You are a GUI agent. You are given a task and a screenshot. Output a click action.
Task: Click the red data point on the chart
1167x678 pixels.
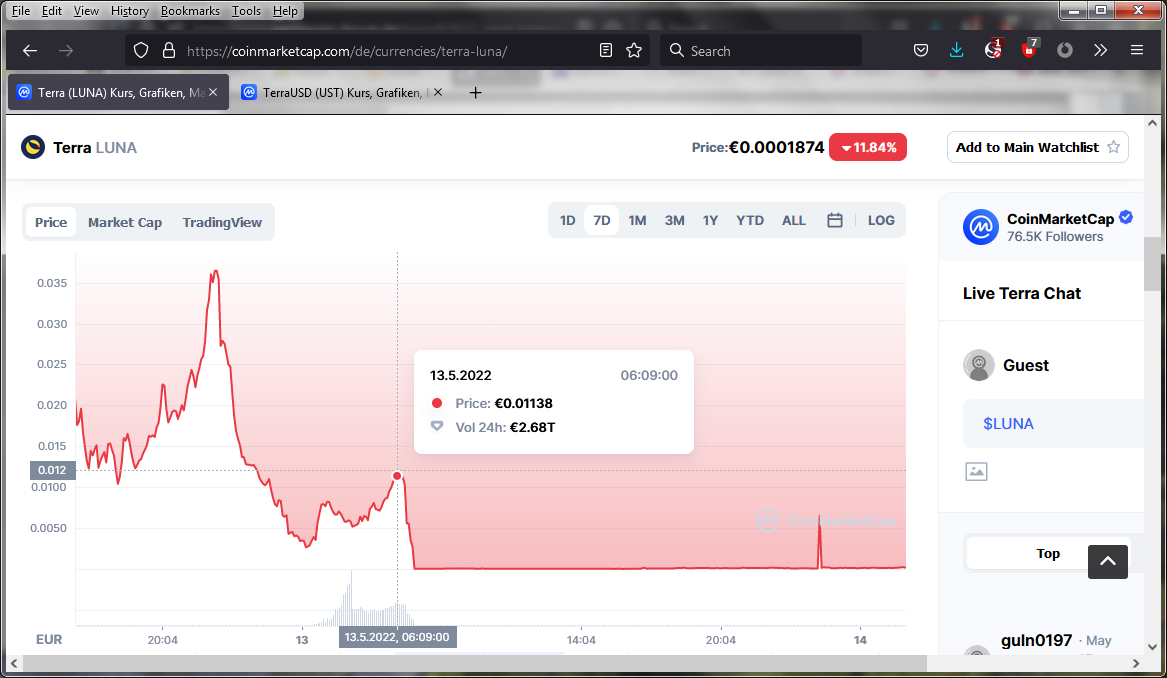point(397,476)
